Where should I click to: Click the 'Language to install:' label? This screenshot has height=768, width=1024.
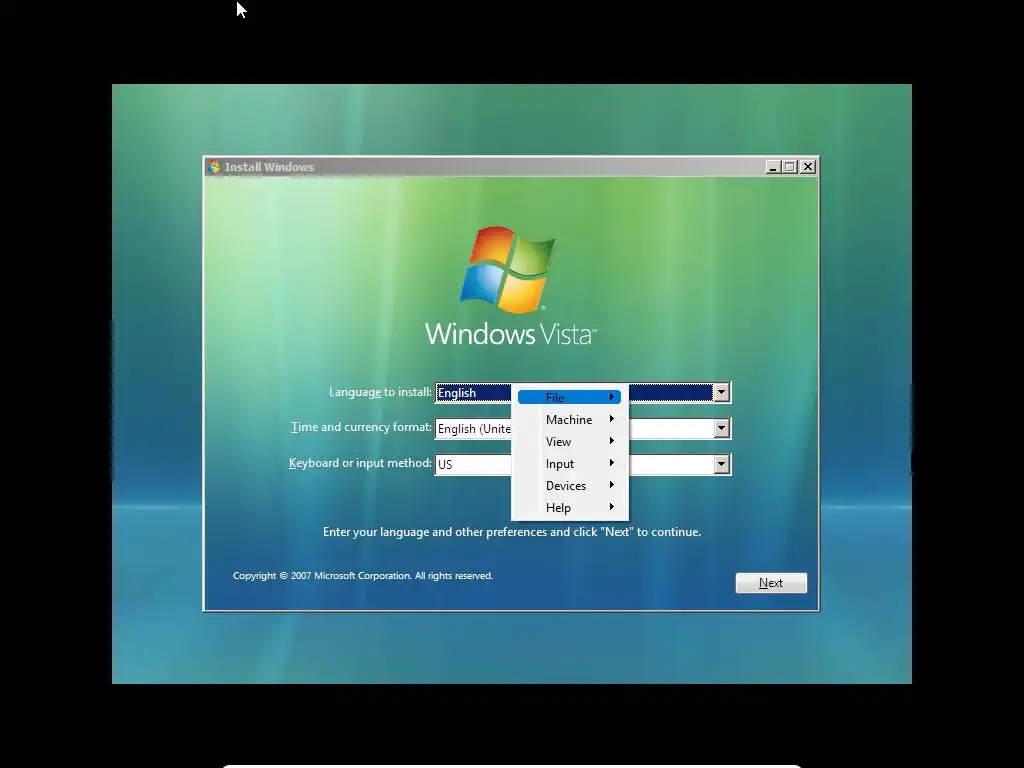click(380, 392)
